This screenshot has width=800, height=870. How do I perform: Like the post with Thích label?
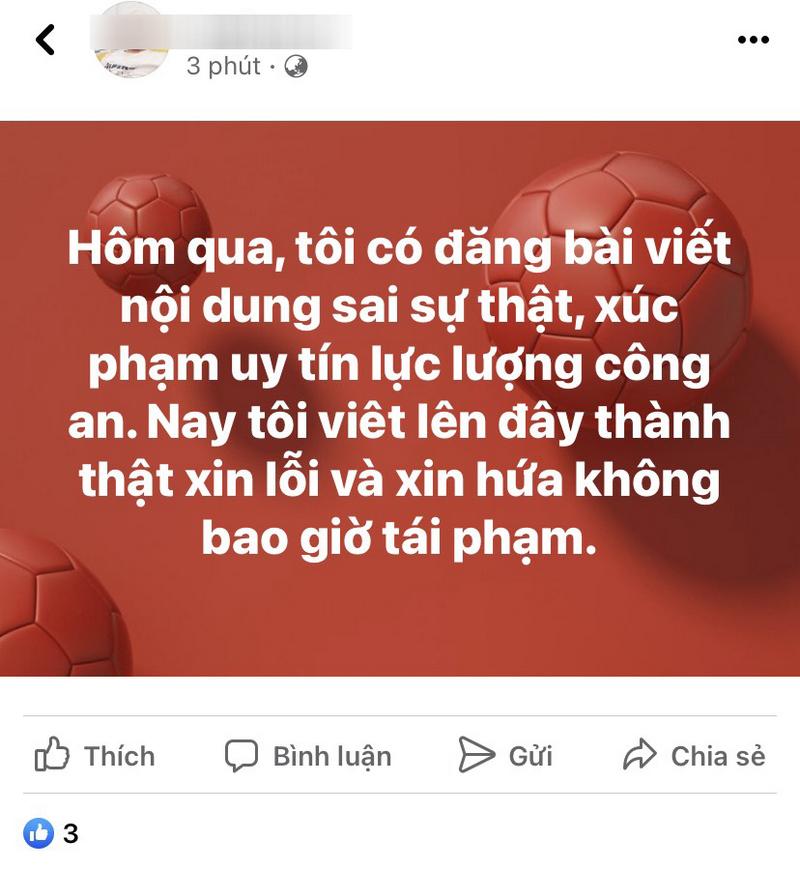coord(119,756)
